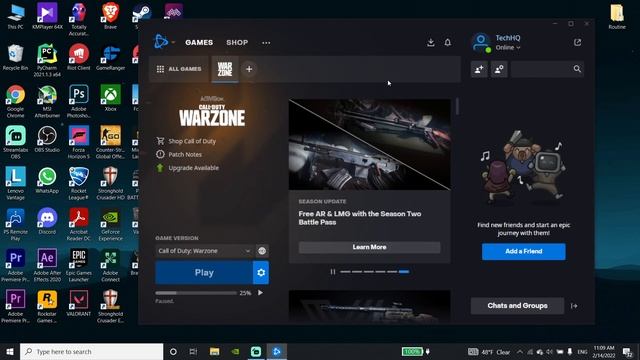This screenshot has height=360, width=640.
Task: Open the Windows notification center
Action: [627, 351]
